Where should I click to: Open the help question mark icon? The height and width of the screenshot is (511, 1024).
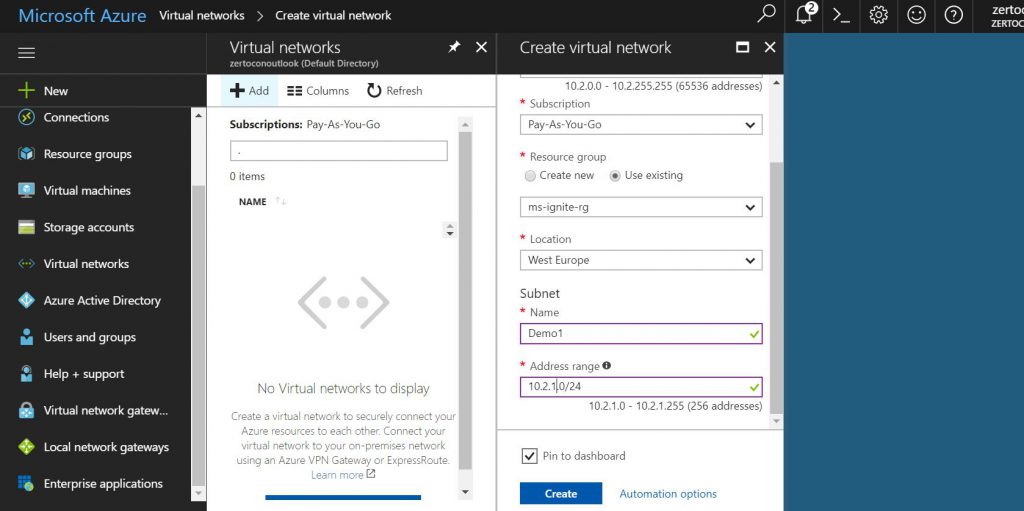click(x=953, y=15)
